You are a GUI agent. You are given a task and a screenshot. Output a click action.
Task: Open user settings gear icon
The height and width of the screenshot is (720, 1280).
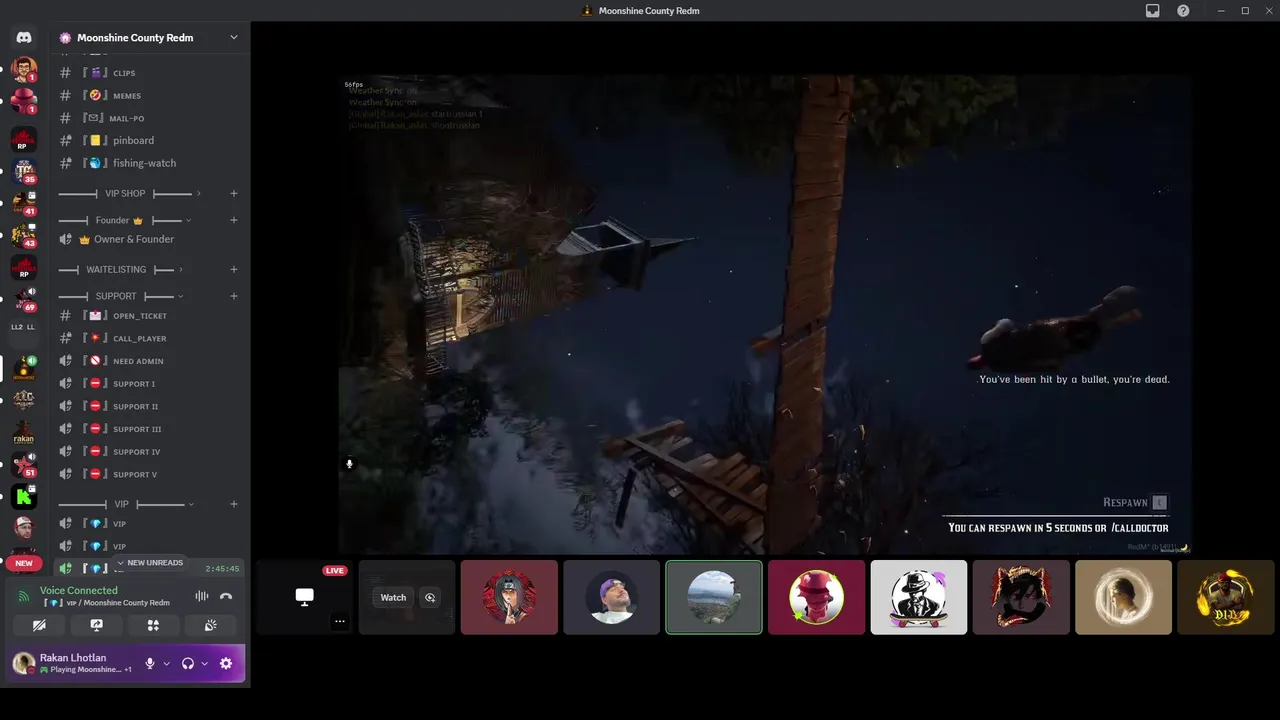tap(226, 663)
